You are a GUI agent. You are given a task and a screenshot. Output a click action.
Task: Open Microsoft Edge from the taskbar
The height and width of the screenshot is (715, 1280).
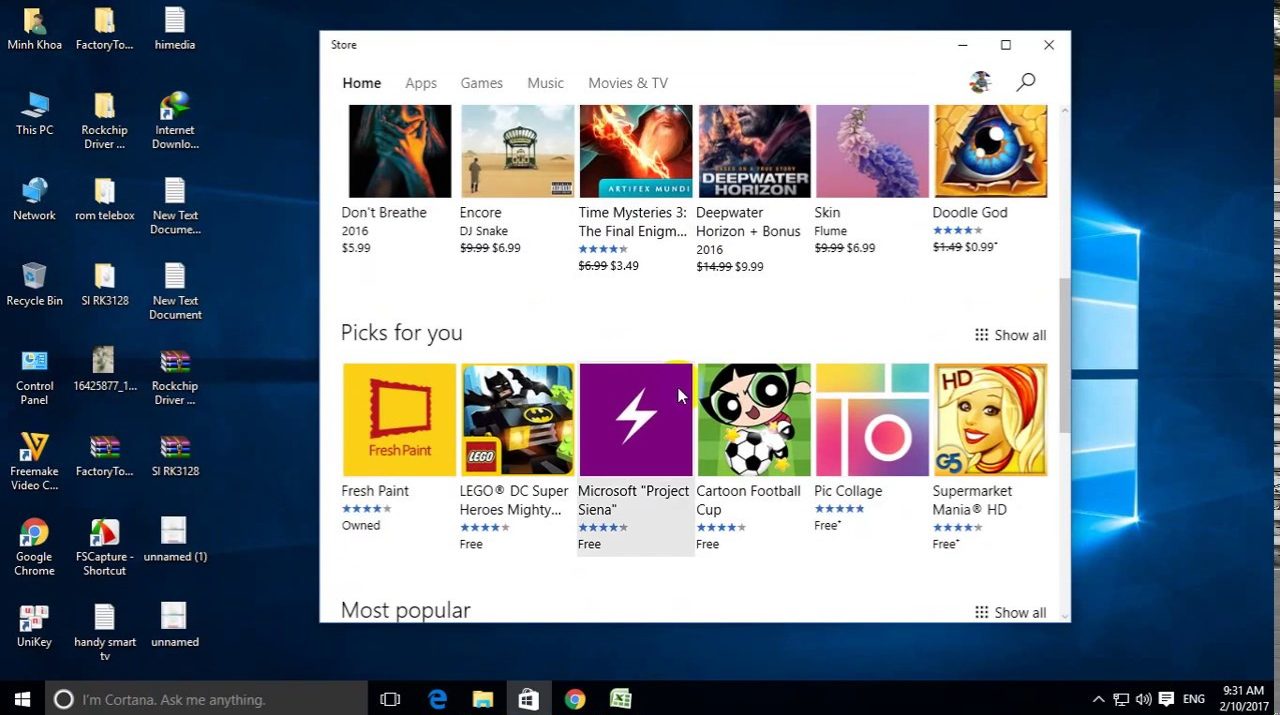coord(437,700)
